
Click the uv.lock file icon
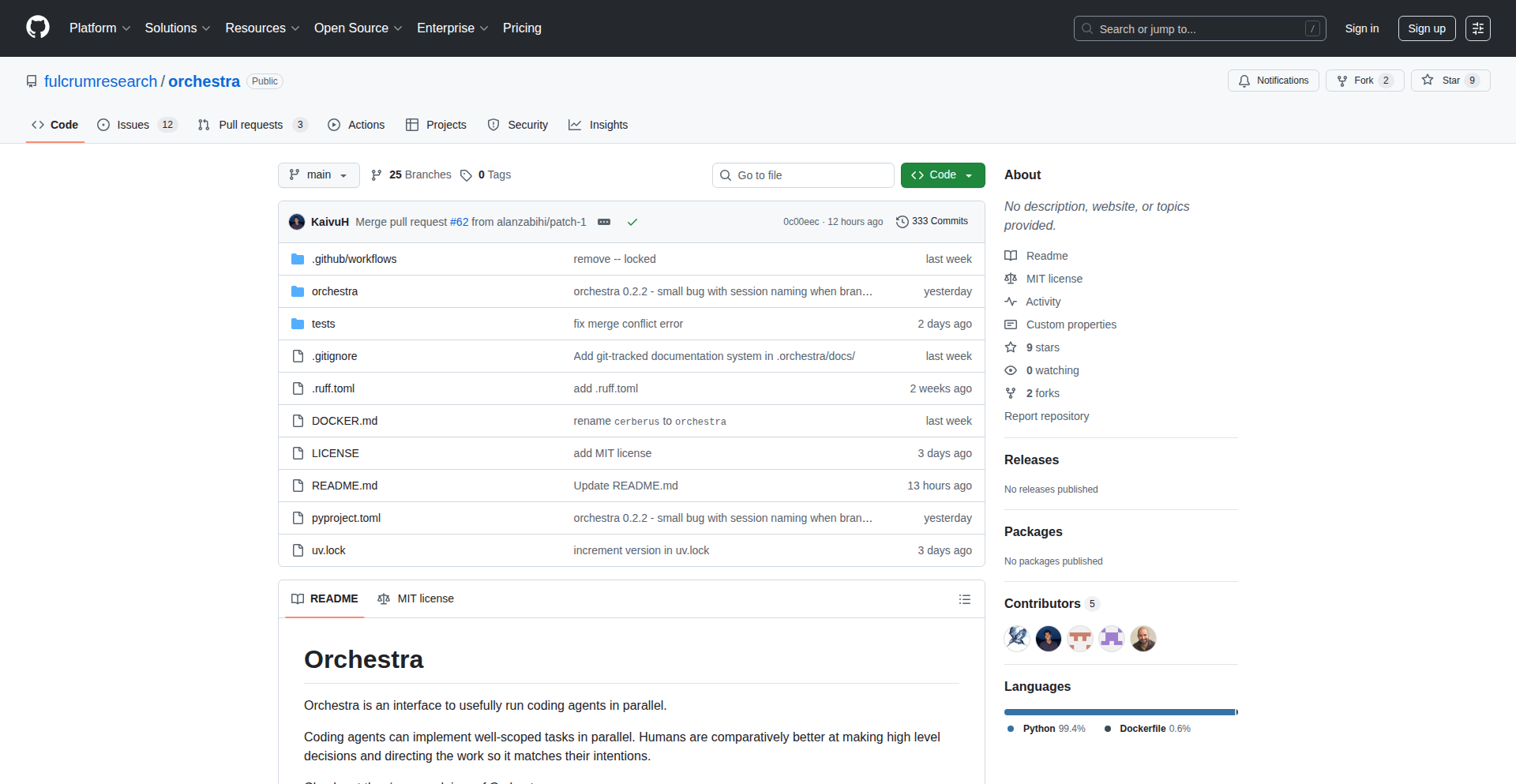298,550
